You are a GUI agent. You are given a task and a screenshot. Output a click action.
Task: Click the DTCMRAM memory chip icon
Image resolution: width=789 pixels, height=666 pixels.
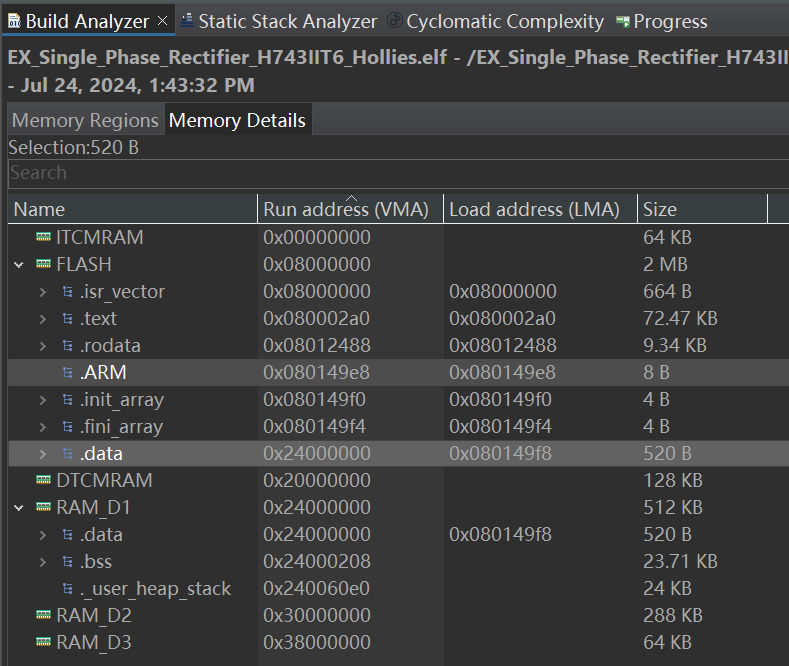pos(43,480)
